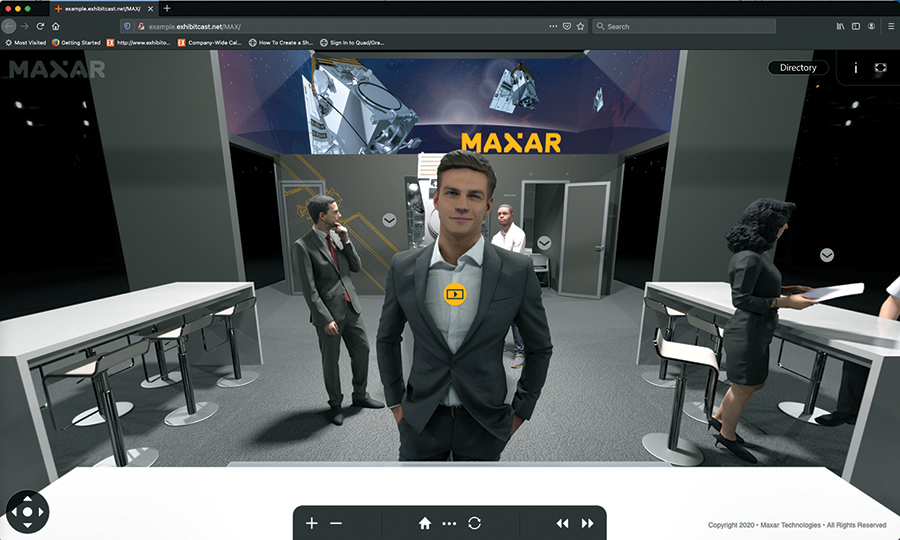
Task: Zoom out with the minus icon
Action: [x=336, y=523]
